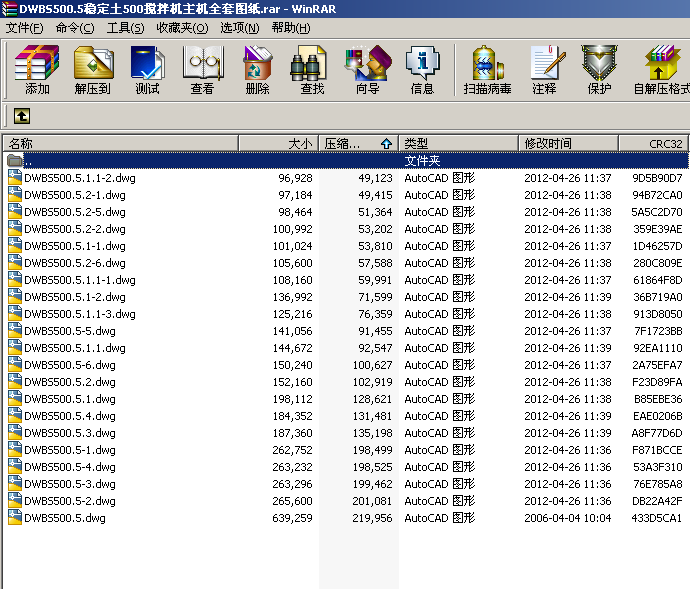
Task: Click the icon of DWBS500.5.1-1.dwg
Action: (15, 246)
